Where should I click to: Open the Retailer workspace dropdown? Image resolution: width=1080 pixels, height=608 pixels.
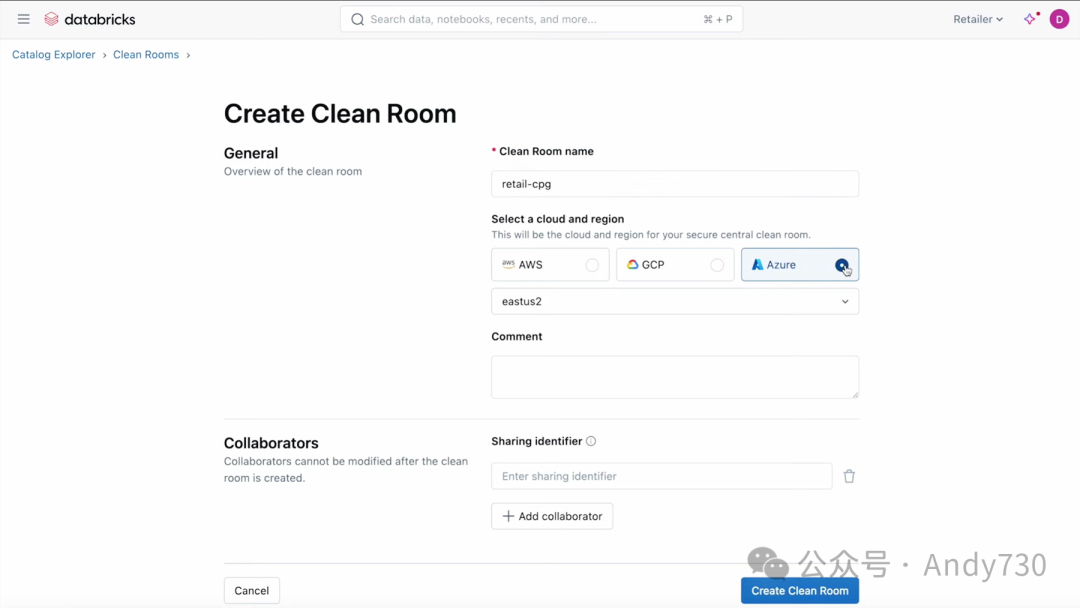(x=978, y=19)
